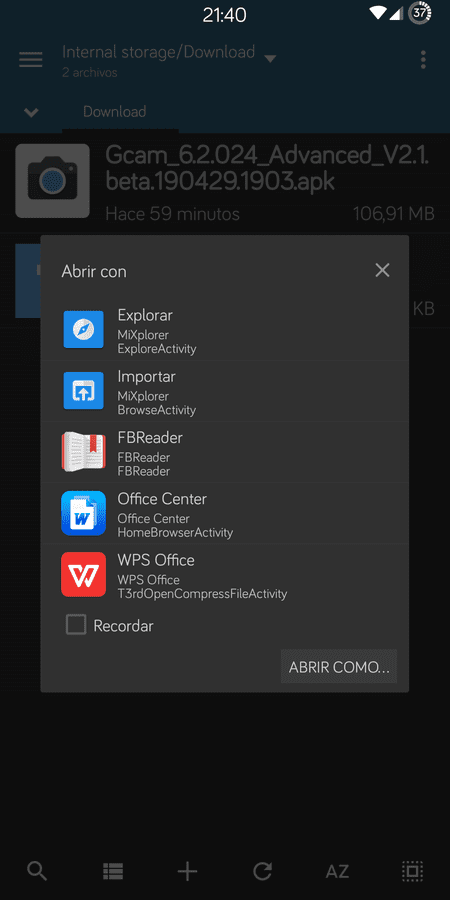Tap the battery 37 indicator

[x=420, y=13]
